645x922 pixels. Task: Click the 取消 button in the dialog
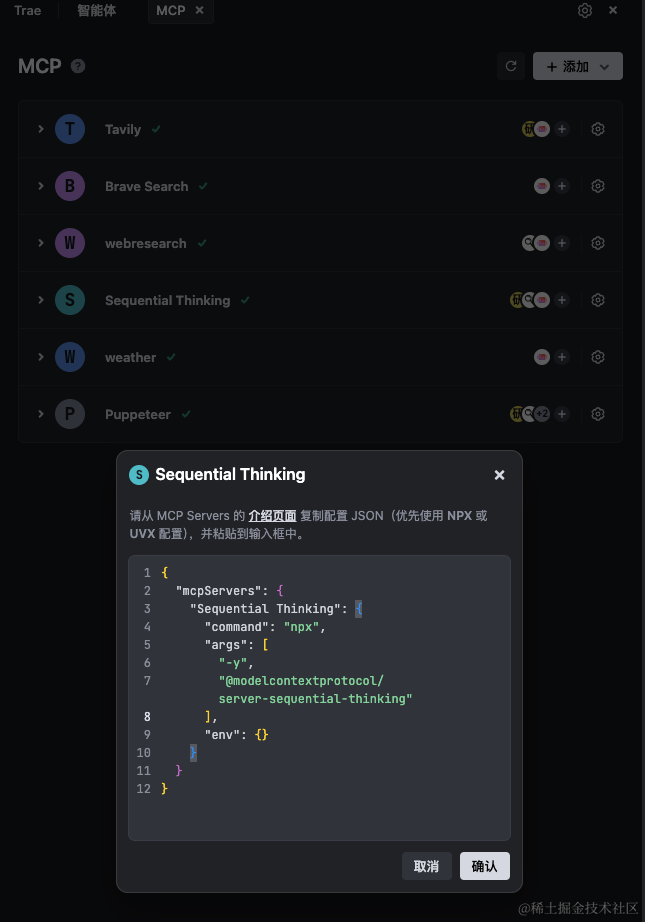(x=426, y=866)
